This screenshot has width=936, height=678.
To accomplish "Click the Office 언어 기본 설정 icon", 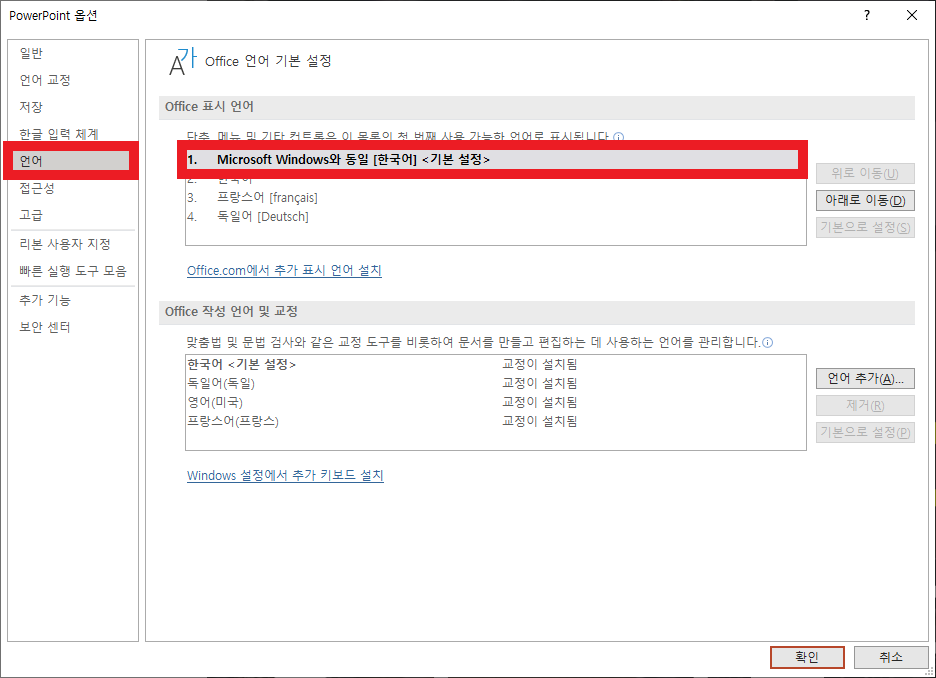I will pos(182,61).
